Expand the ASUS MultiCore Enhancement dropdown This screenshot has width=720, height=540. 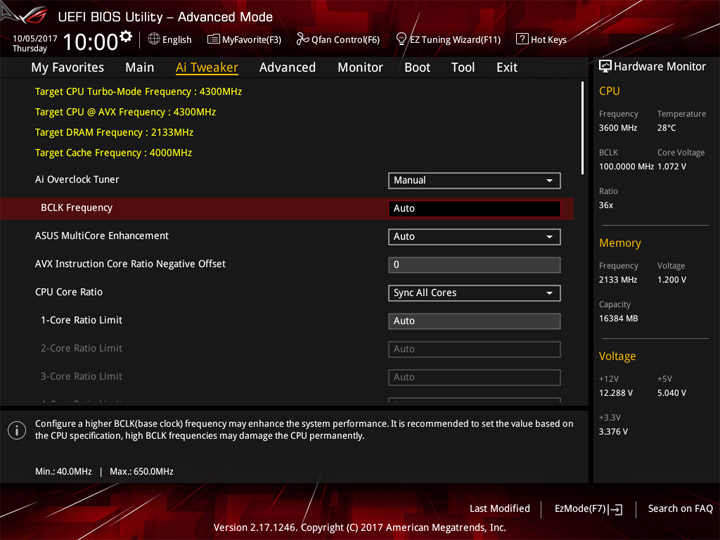click(474, 236)
